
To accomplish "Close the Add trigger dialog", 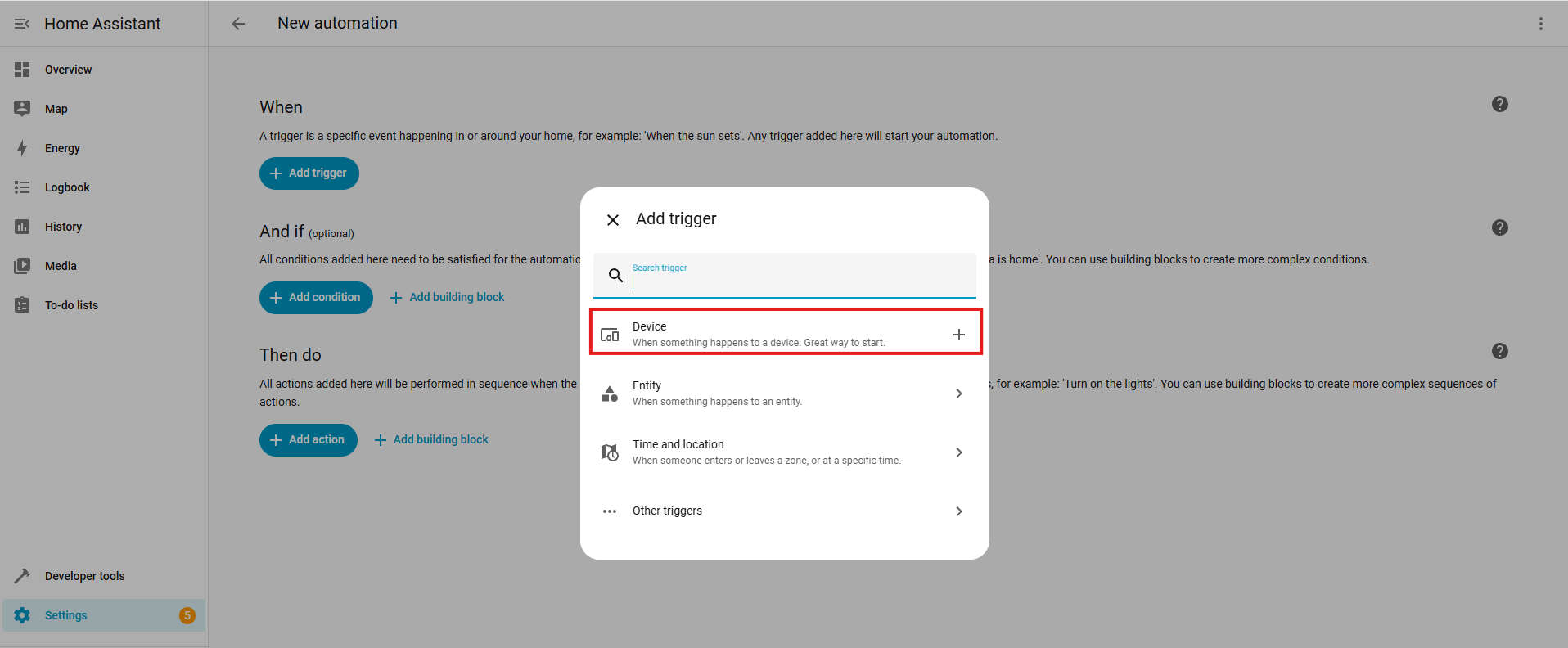I will pyautogui.click(x=613, y=219).
